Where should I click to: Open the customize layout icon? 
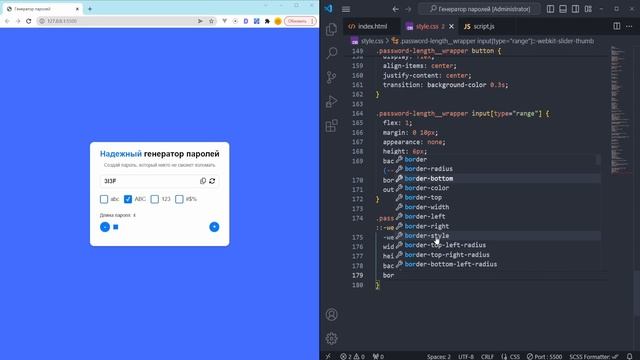[588, 9]
